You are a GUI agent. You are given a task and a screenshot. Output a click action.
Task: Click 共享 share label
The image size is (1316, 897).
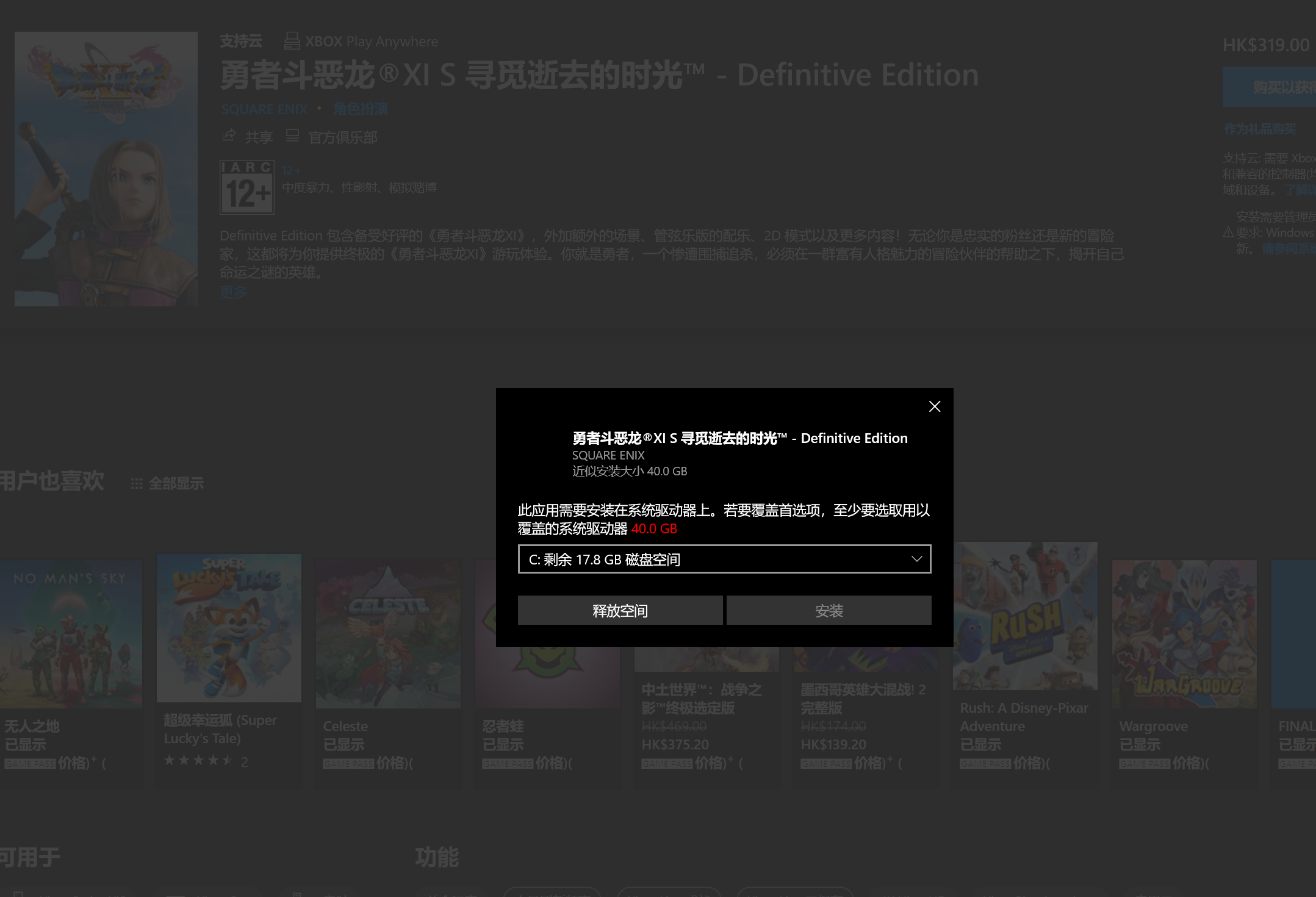point(259,137)
